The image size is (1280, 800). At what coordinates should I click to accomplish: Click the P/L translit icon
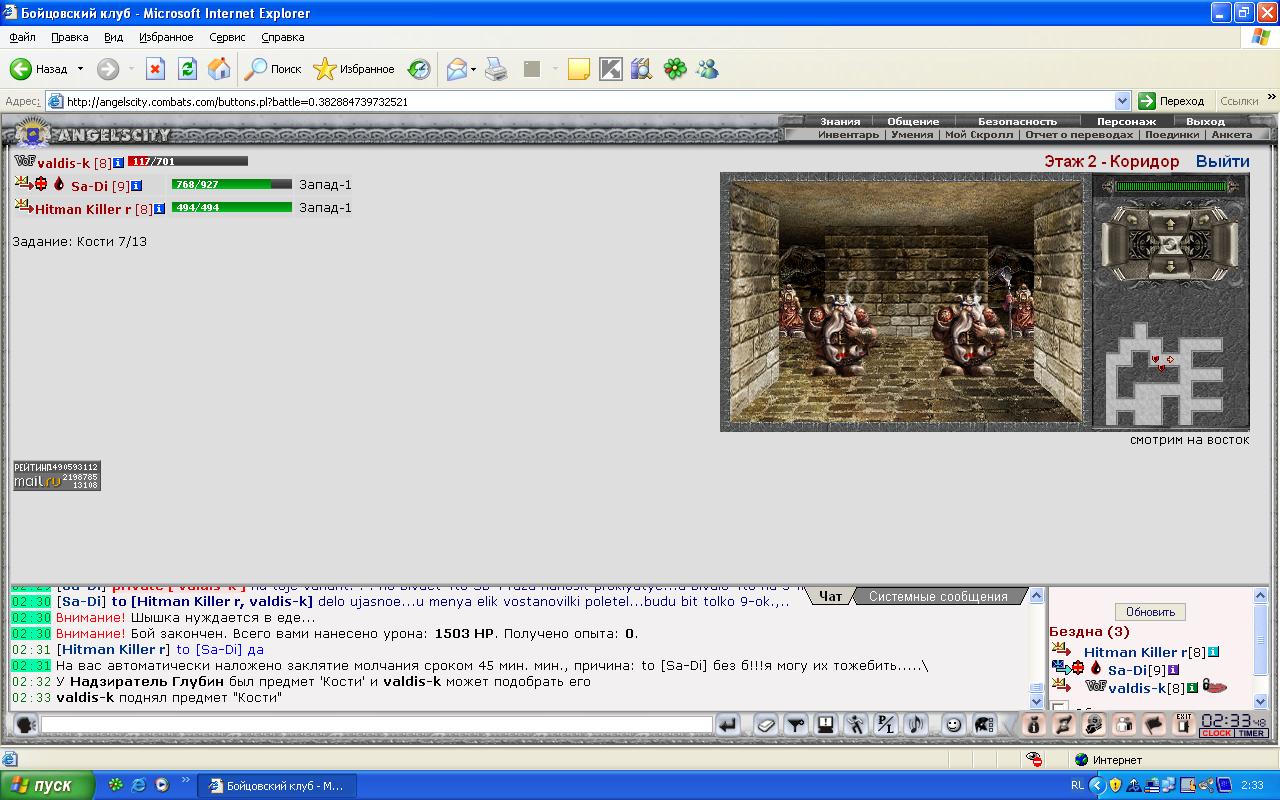(x=885, y=725)
